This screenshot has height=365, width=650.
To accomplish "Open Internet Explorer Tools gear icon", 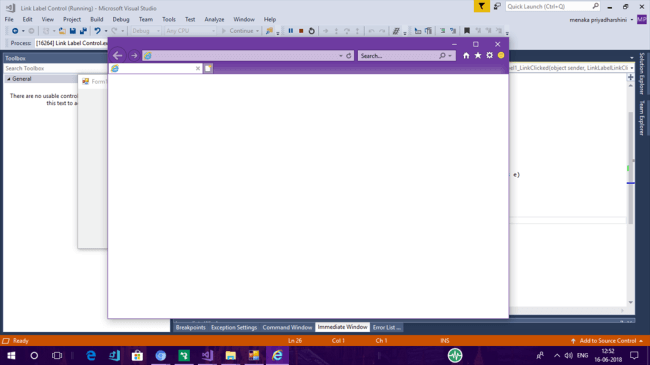I will click(490, 55).
